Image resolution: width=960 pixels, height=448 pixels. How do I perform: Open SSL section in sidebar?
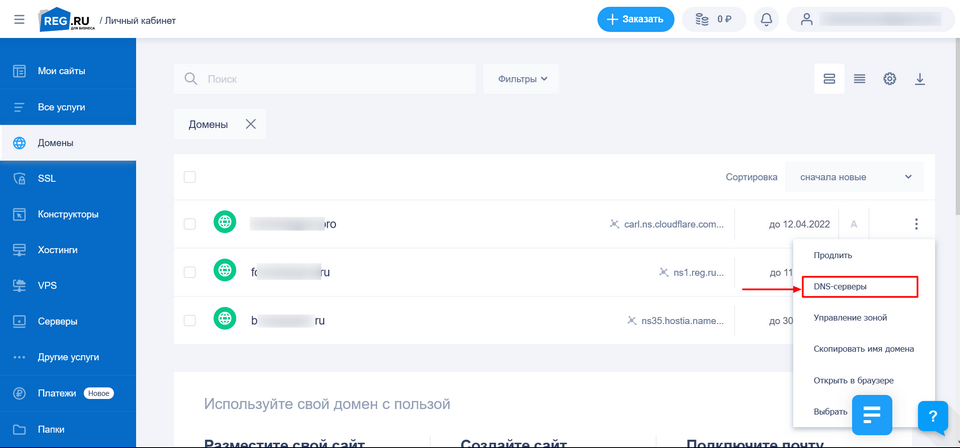68,179
